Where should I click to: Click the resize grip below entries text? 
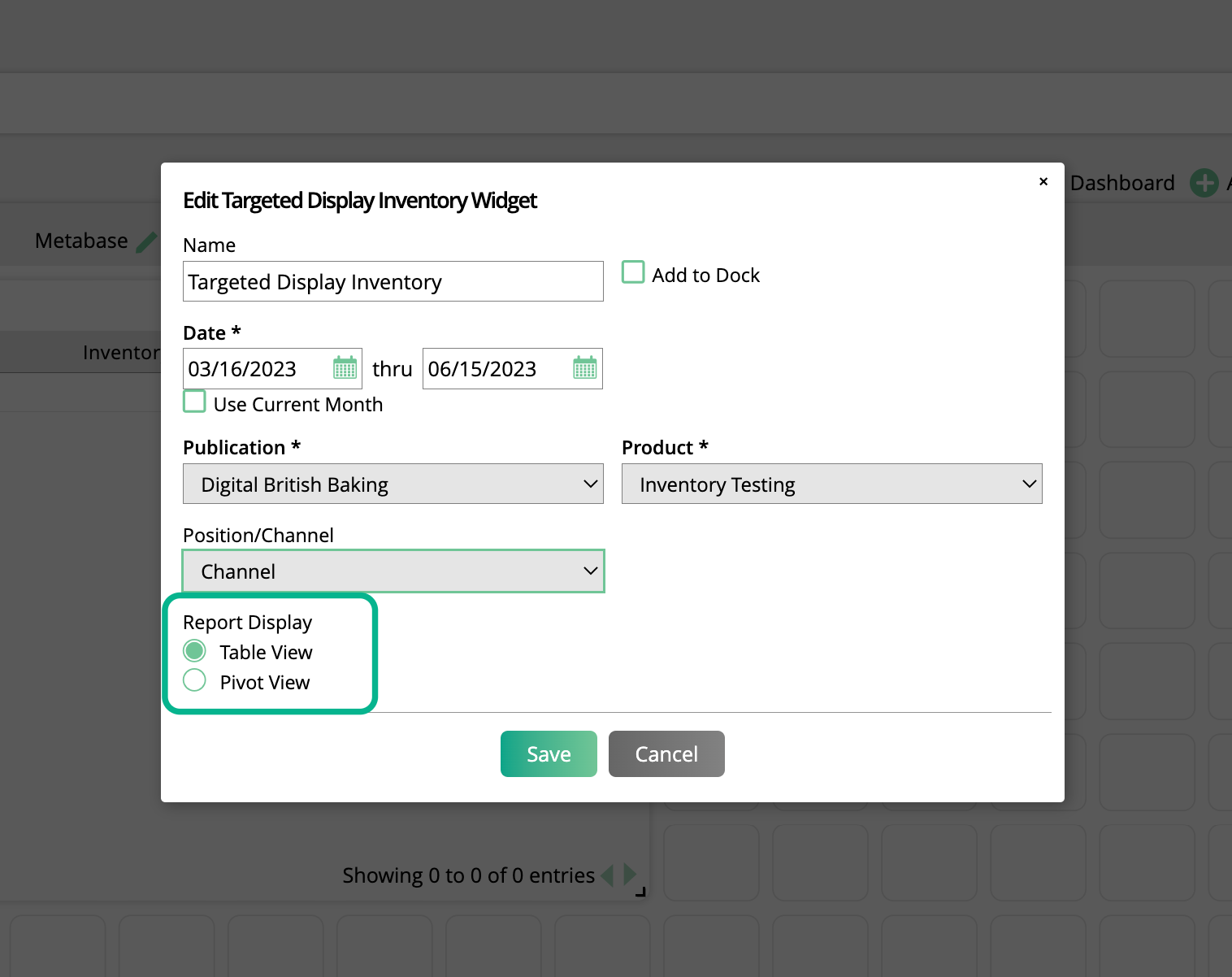[640, 892]
